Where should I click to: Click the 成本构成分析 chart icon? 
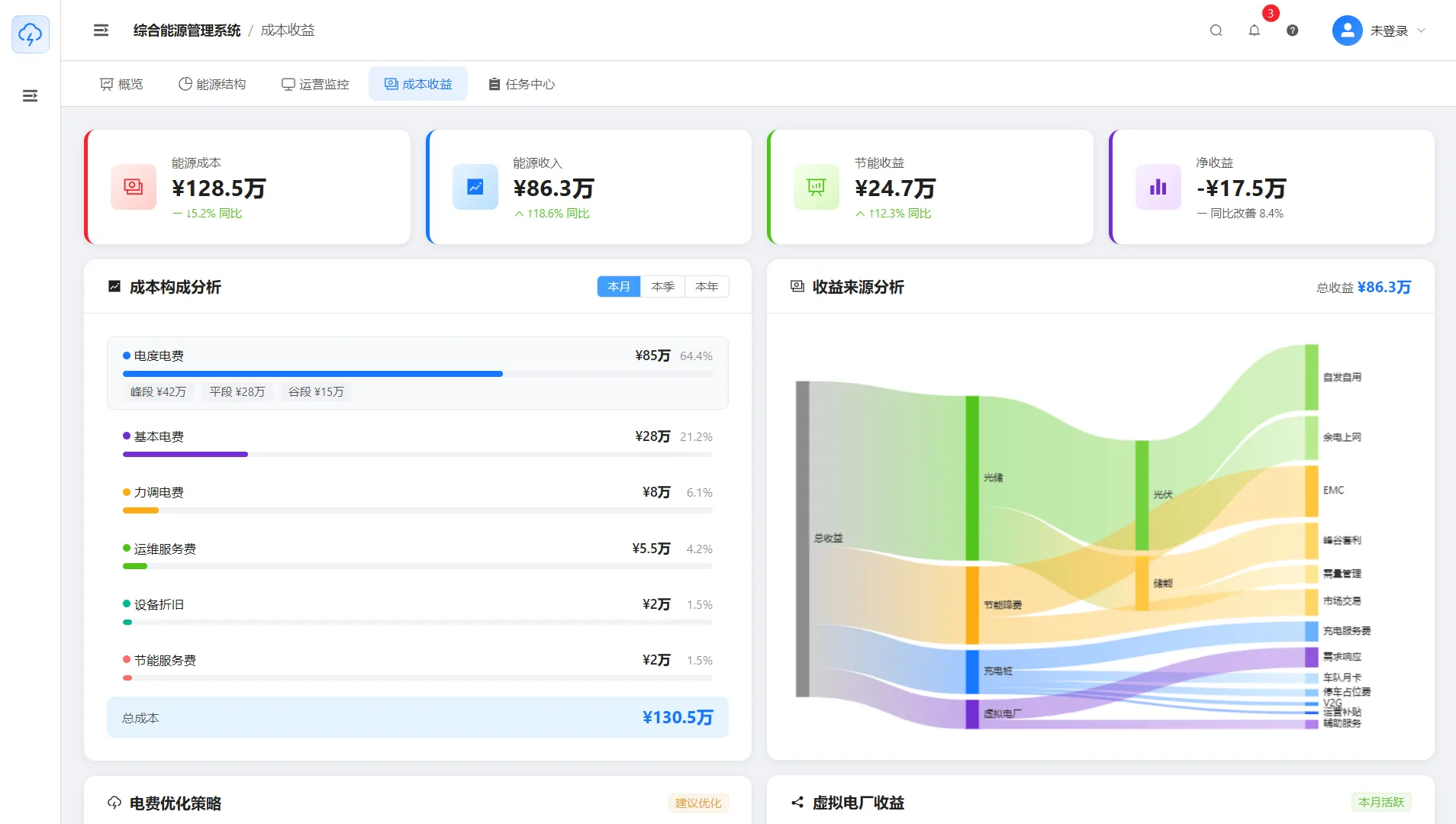coord(114,286)
